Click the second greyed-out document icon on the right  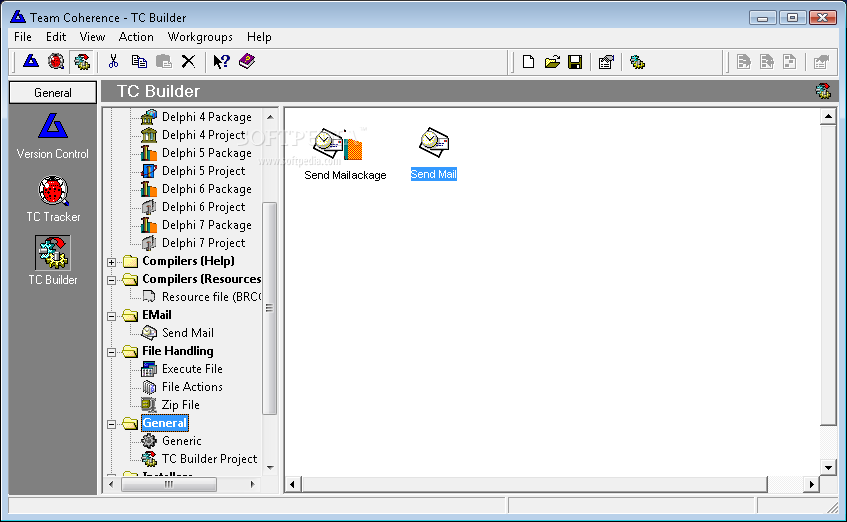(x=767, y=62)
